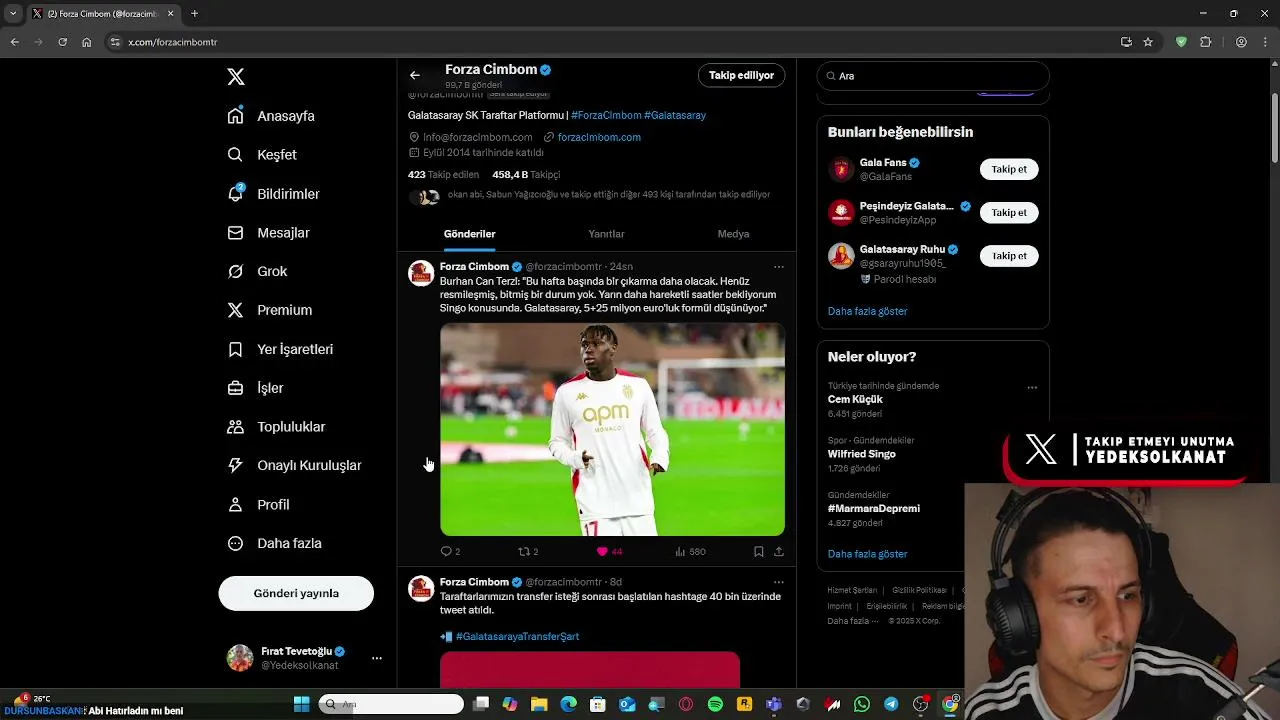Open Topluluklar communities
This screenshot has width=1280, height=720.
276,427
